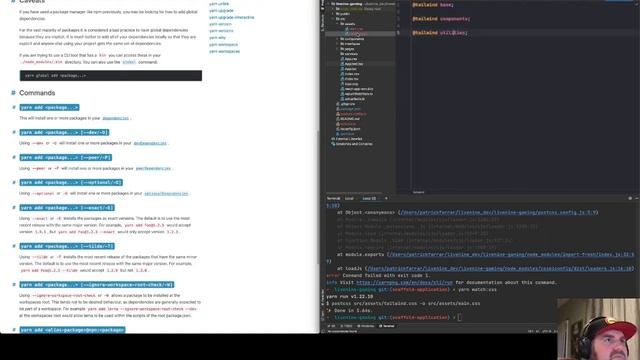Click anchor hash beside --ignore-workspace-root-check heading
Viewport: 640px width, 360px height.
[x=14, y=284]
